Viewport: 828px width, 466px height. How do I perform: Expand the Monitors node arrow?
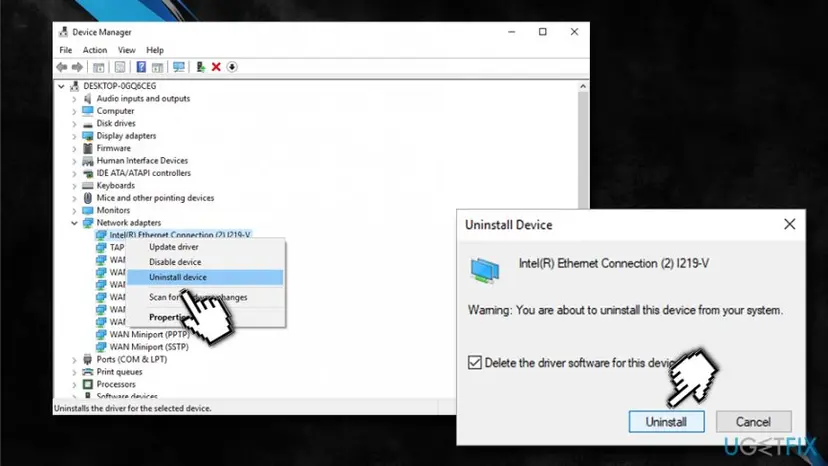74,210
